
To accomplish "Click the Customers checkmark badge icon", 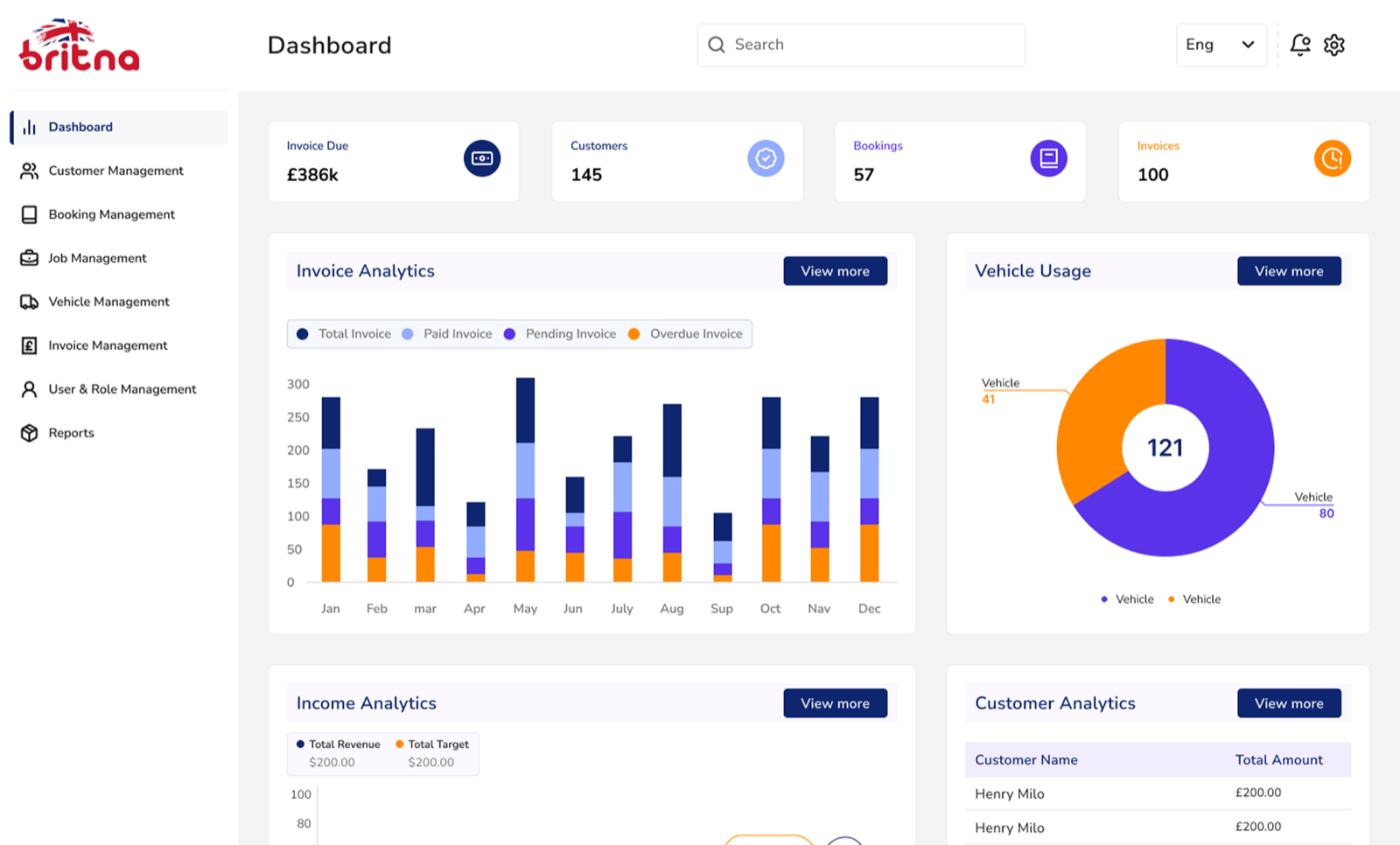I will coord(766,158).
